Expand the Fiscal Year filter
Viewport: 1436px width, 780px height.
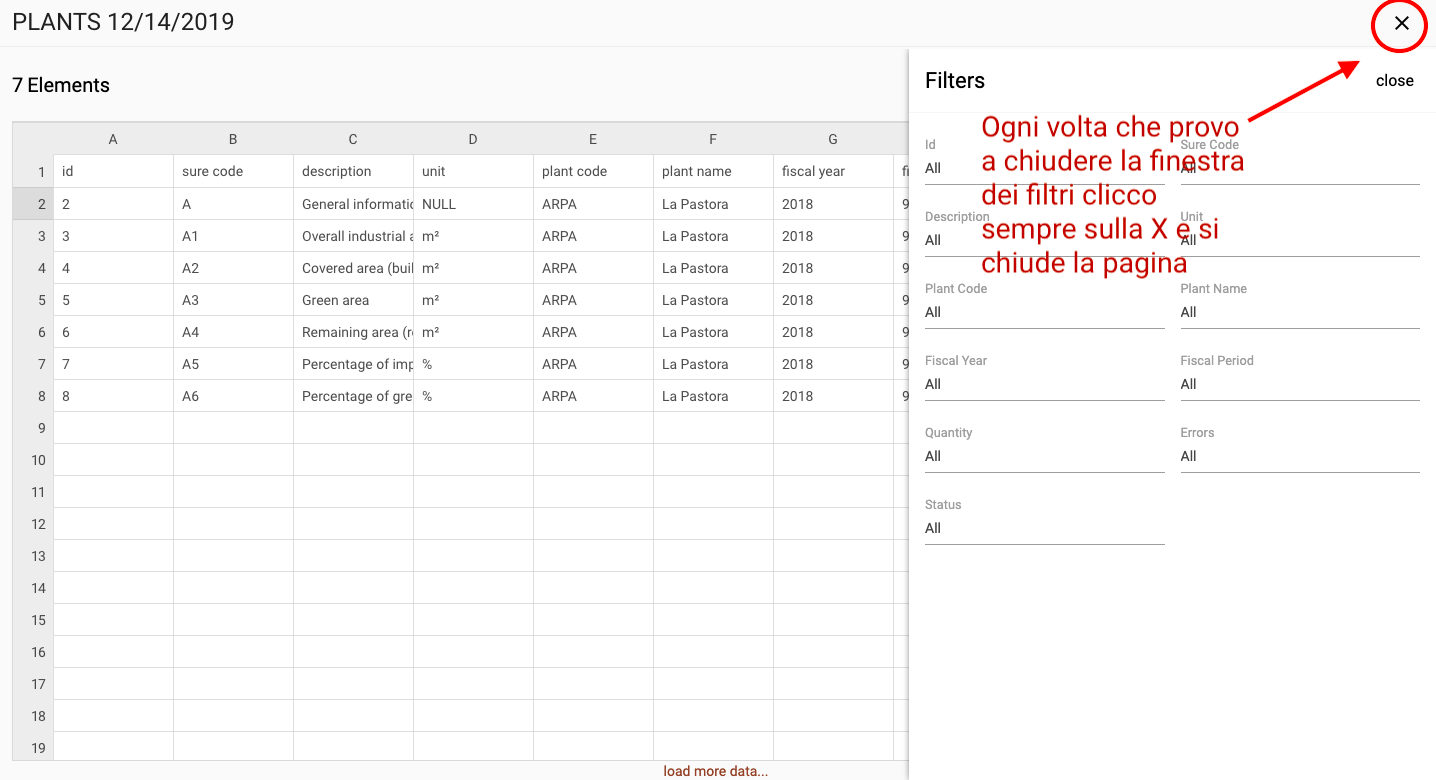(x=1044, y=384)
